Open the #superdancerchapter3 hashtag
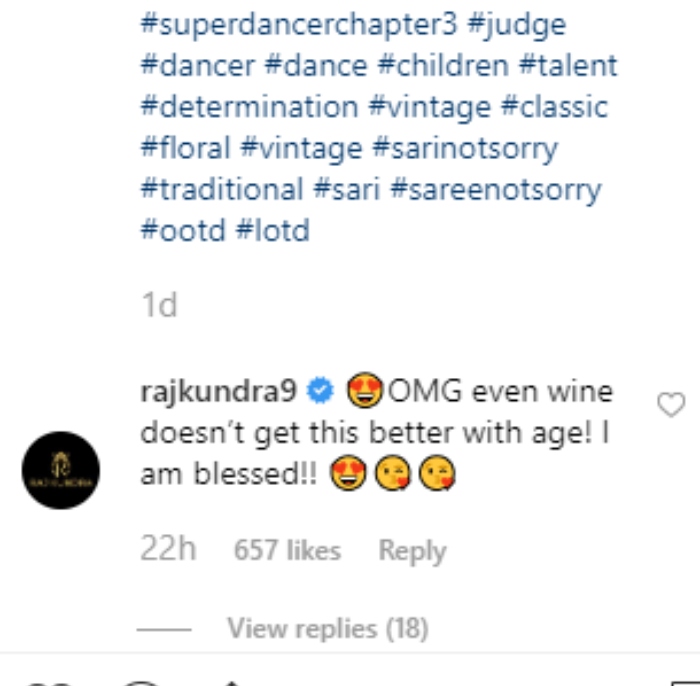The height and width of the screenshot is (686, 700). coord(299,23)
